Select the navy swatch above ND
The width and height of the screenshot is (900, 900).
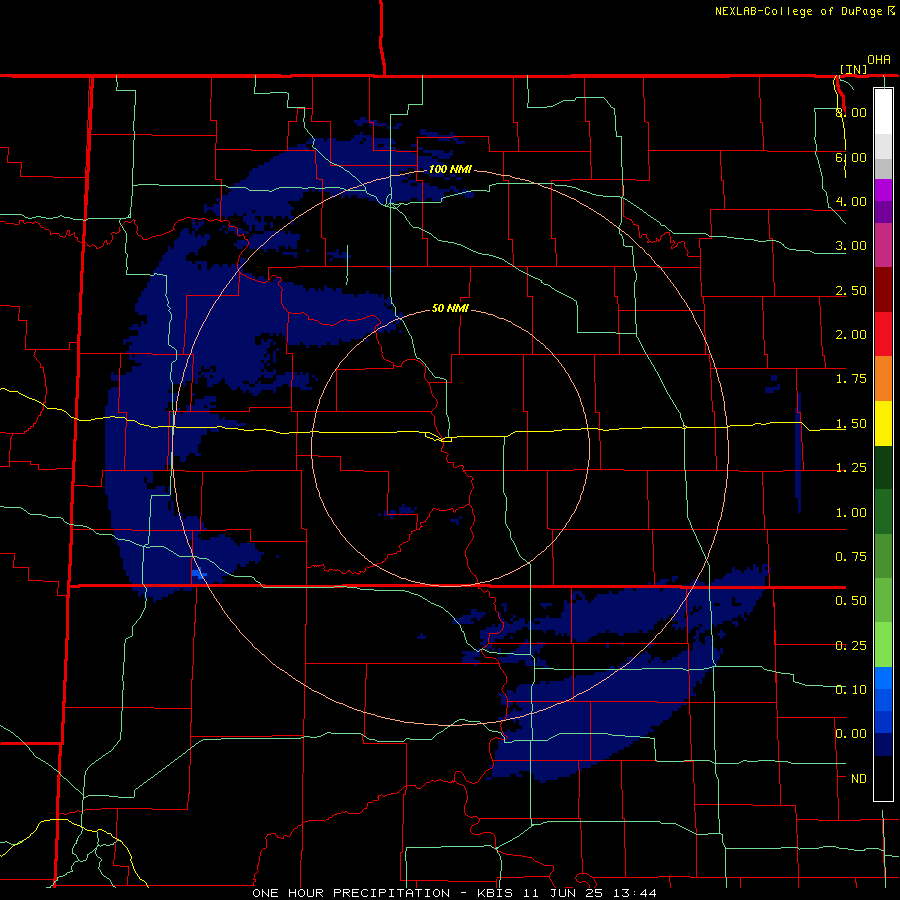coord(883,745)
